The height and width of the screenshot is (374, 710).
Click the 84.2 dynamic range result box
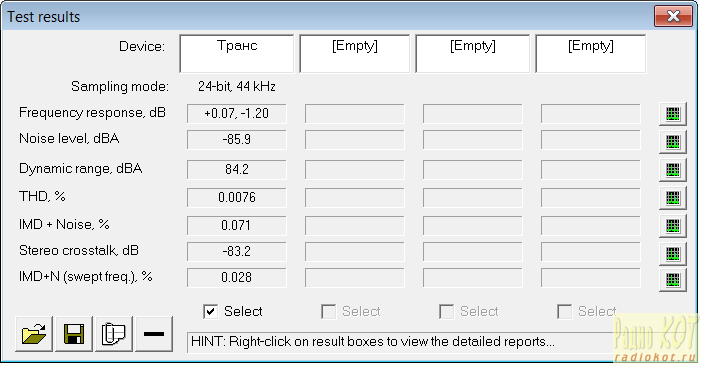click(x=236, y=170)
